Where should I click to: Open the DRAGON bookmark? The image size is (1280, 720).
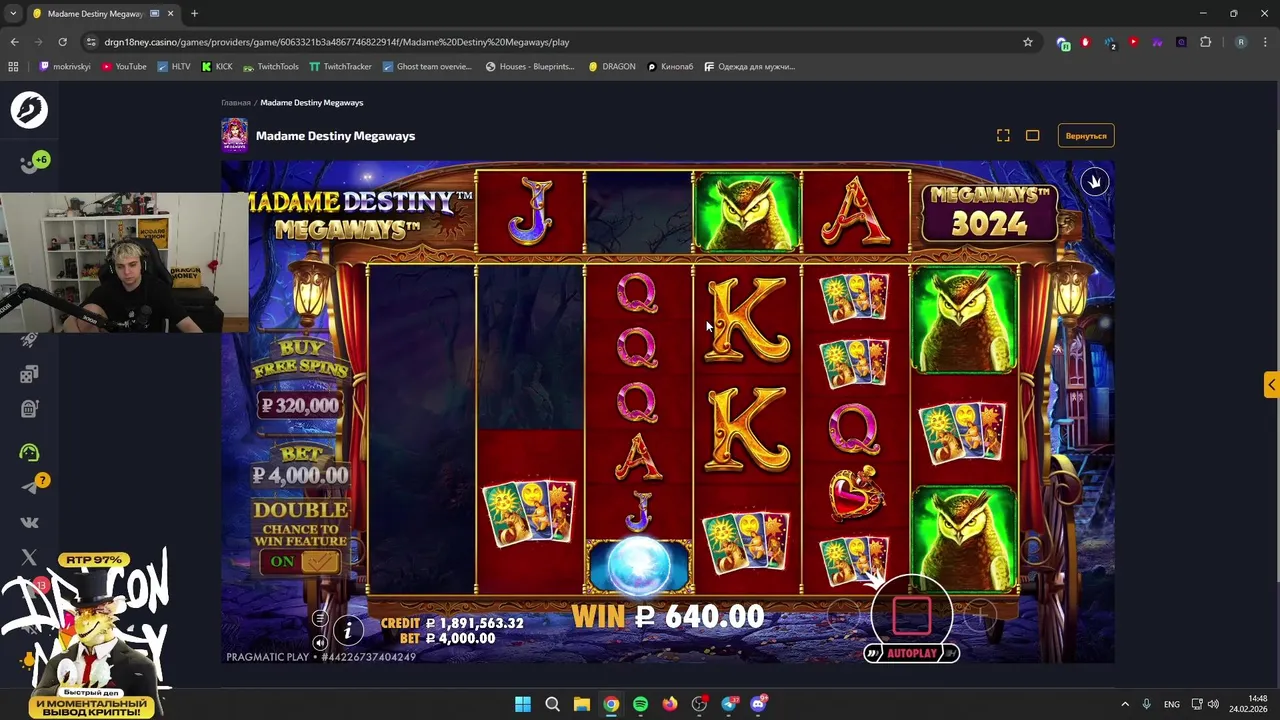[612, 67]
